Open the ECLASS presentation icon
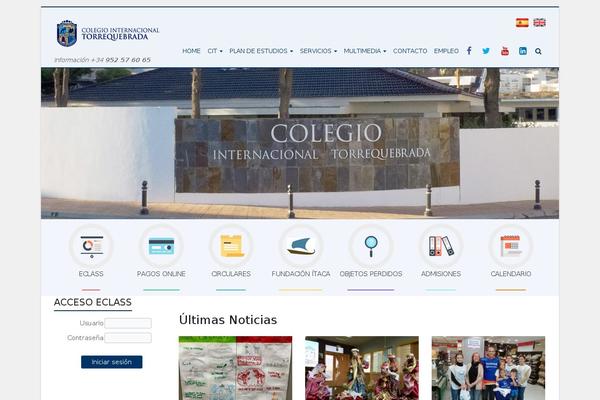Image resolution: width=600 pixels, height=400 pixels. (x=91, y=246)
